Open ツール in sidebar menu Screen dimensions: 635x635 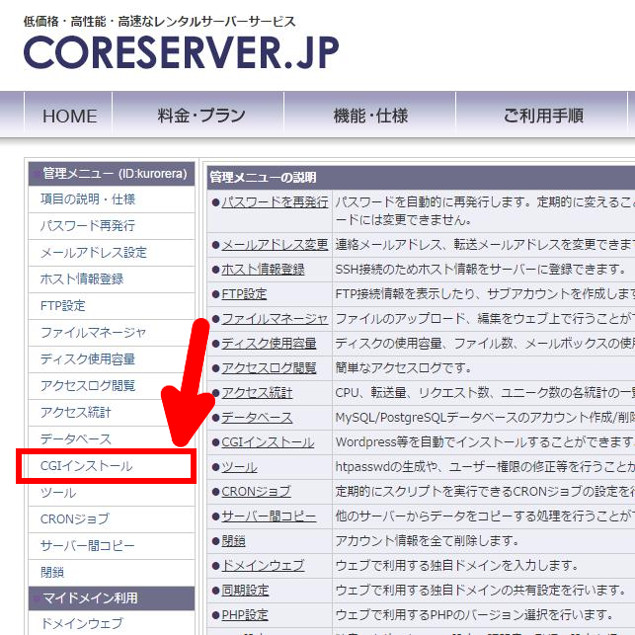[112, 493]
